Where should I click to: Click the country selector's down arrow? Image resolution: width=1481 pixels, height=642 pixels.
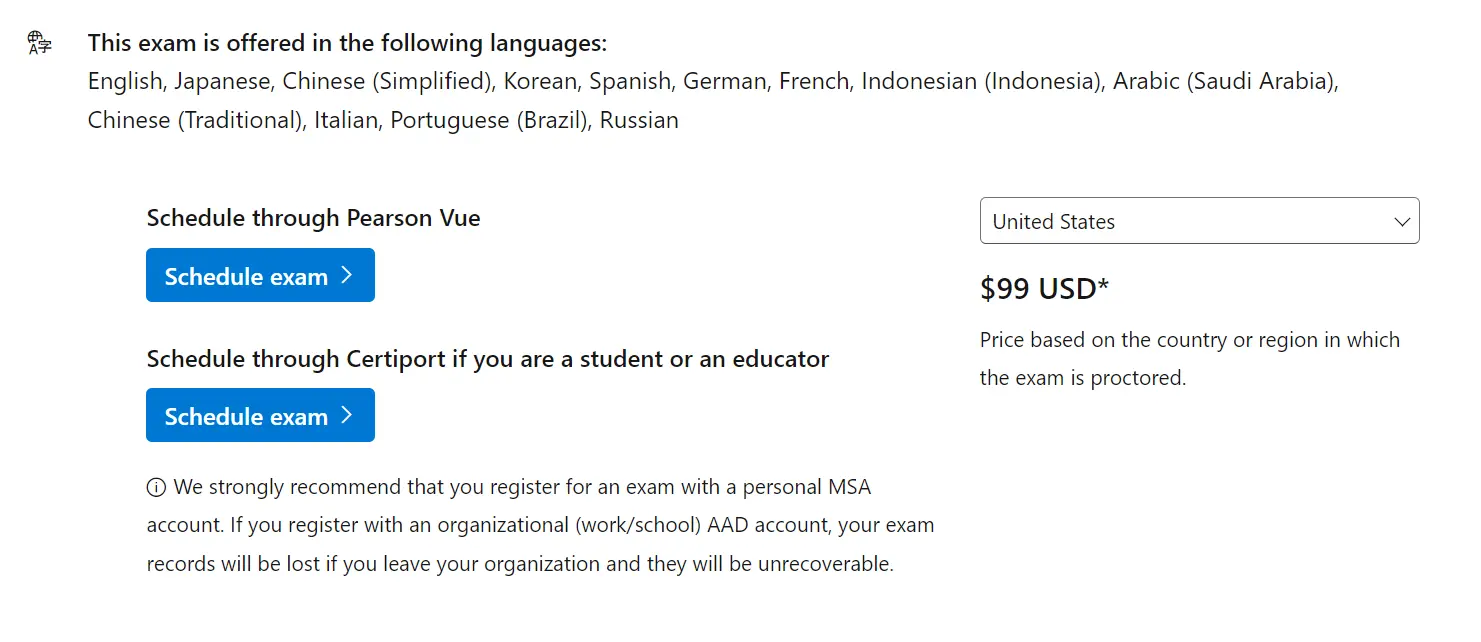click(1402, 222)
